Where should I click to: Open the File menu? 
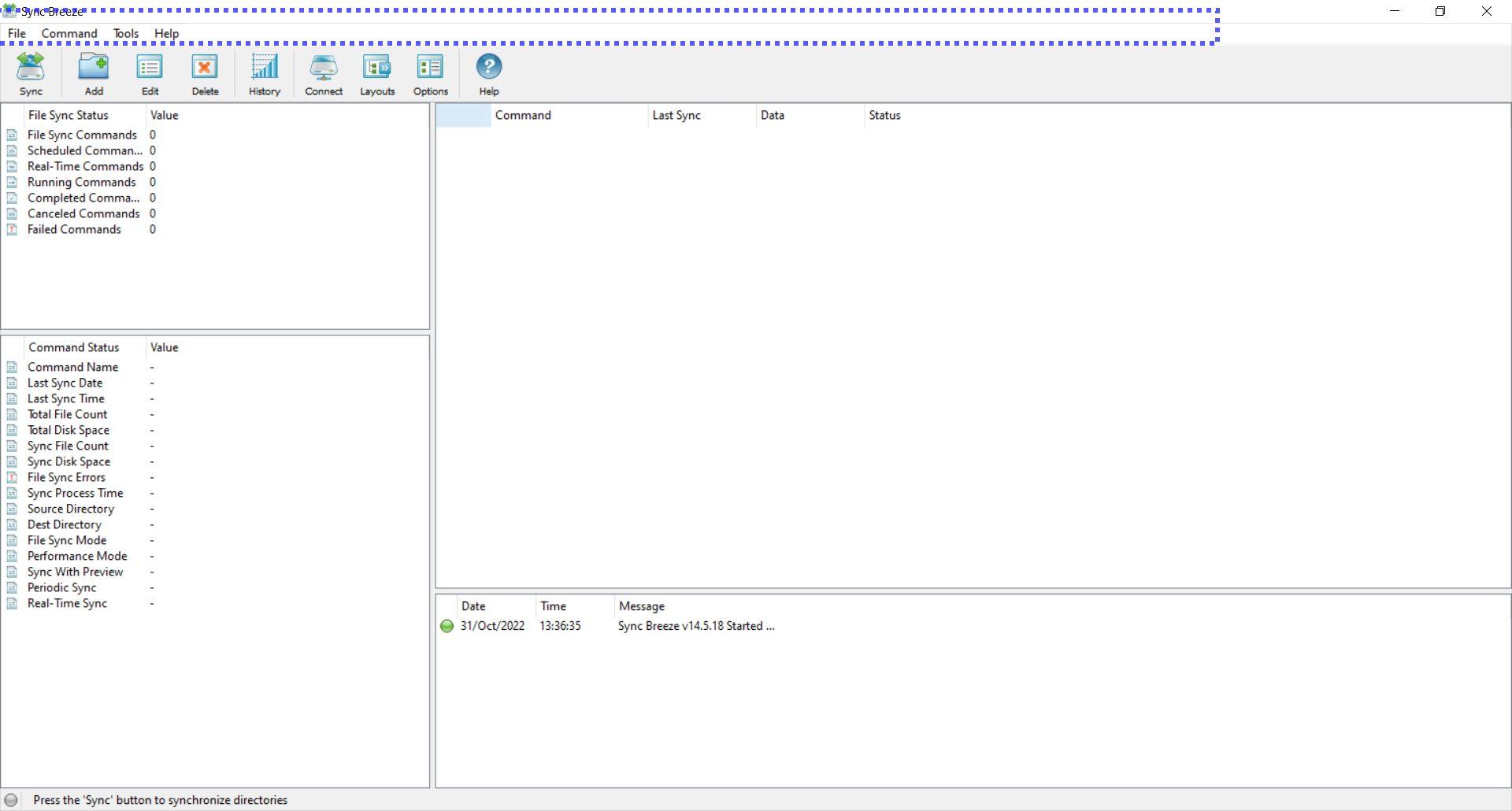[x=17, y=33]
